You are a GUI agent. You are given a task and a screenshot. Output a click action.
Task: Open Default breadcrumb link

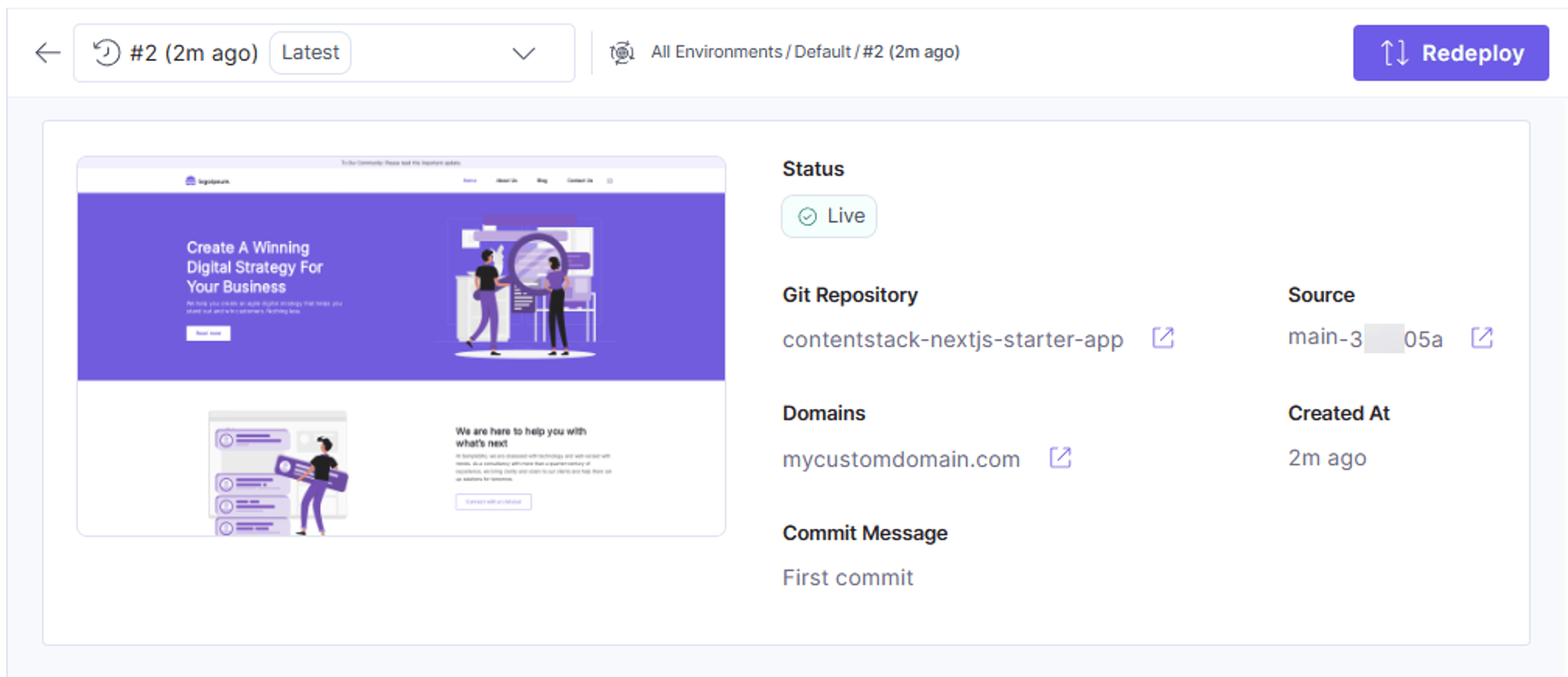click(822, 52)
